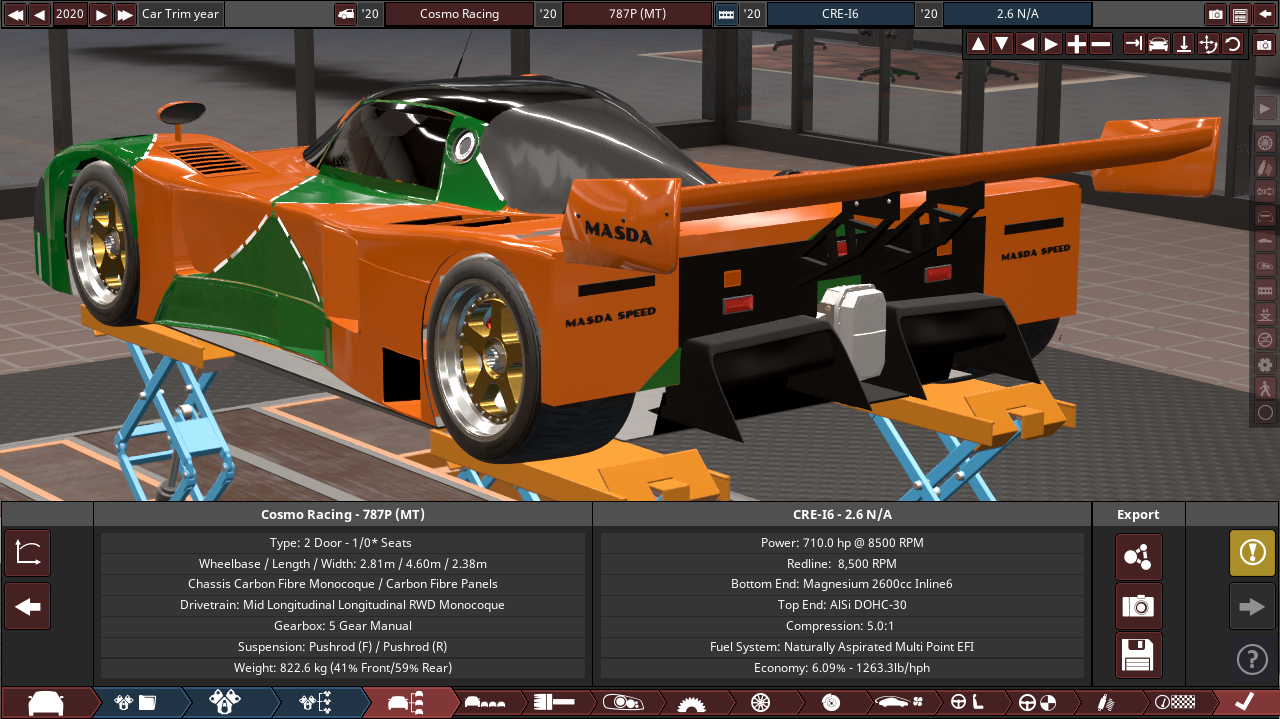Screen dimensions: 1280x719
Task: Click the share export icon under Export
Action: (1139, 557)
